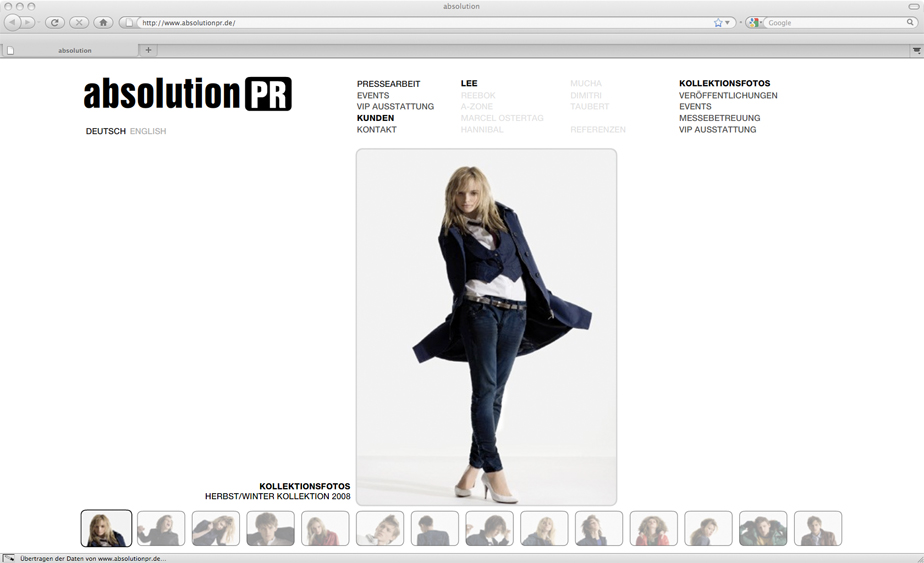
Task: Select the last thumbnail in the gallery strip
Action: click(817, 528)
